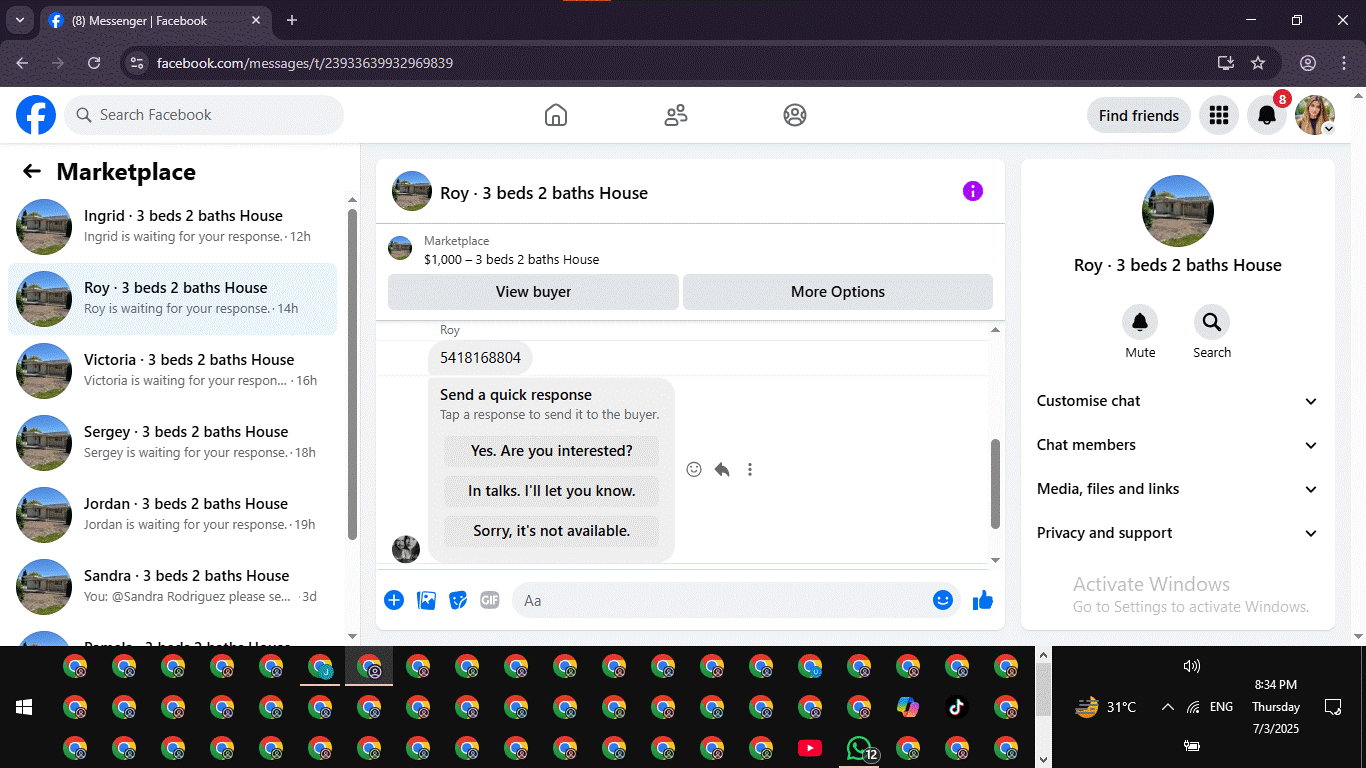This screenshot has height=768, width=1366.
Task: Click the large house photo in info panel
Action: point(1178,211)
